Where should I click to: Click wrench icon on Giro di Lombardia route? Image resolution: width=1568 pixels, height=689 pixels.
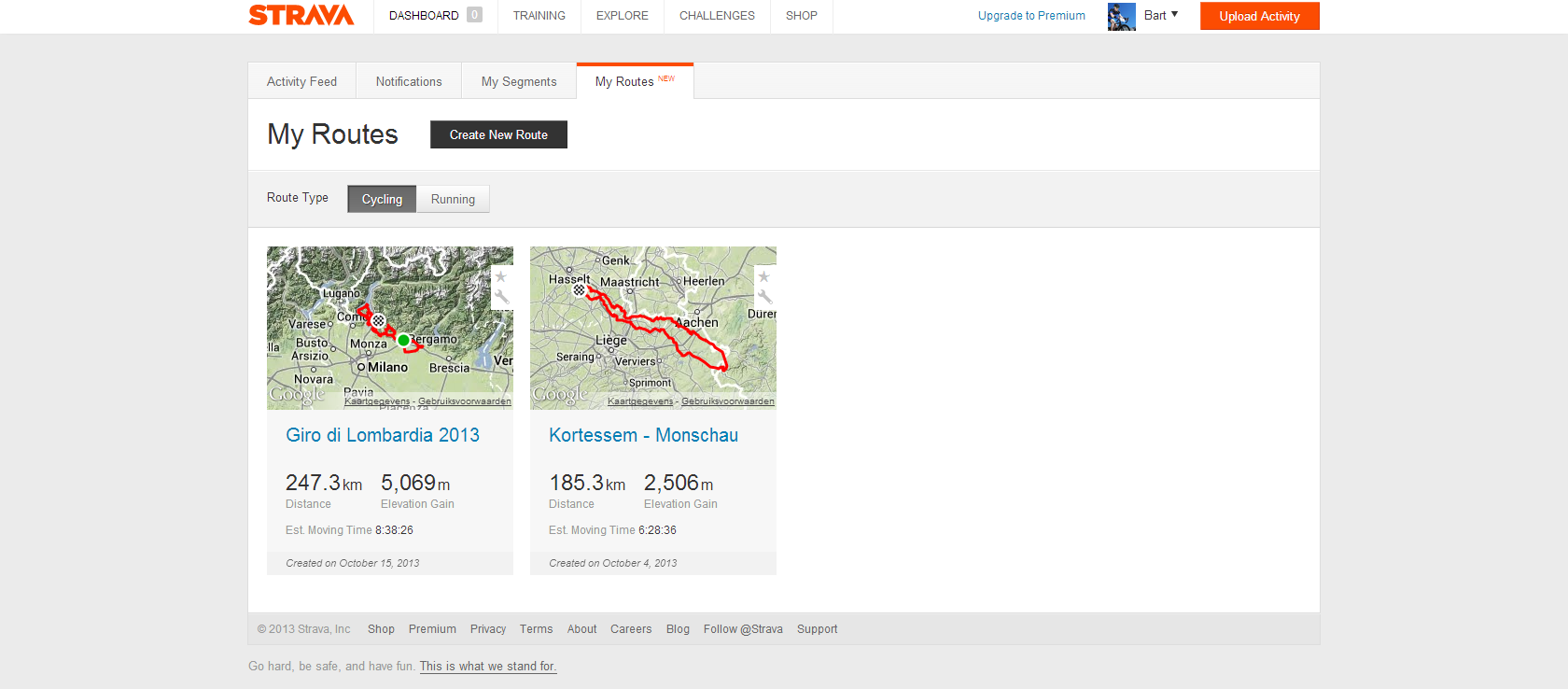[x=501, y=298]
